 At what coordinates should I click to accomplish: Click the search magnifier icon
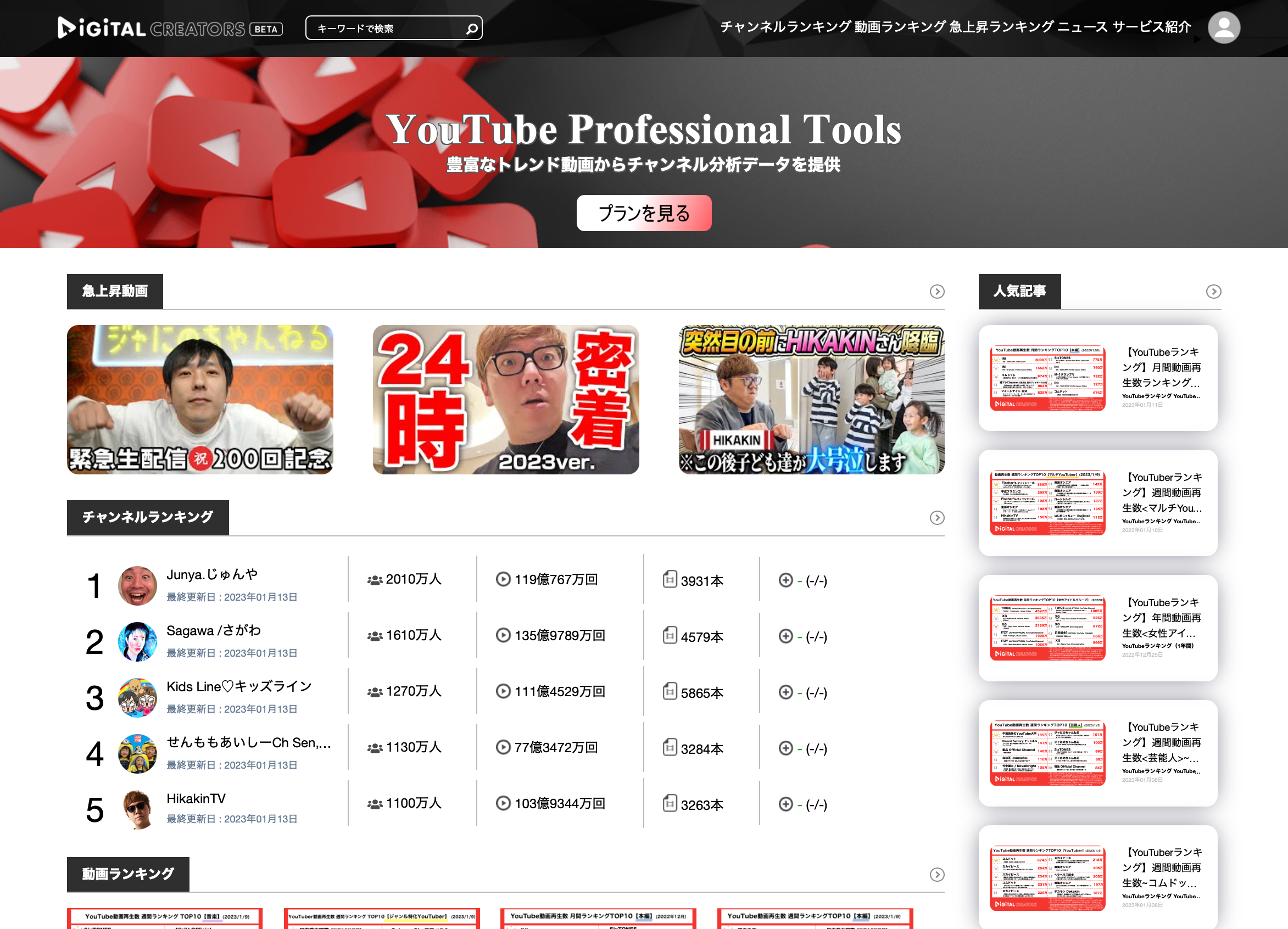click(471, 29)
